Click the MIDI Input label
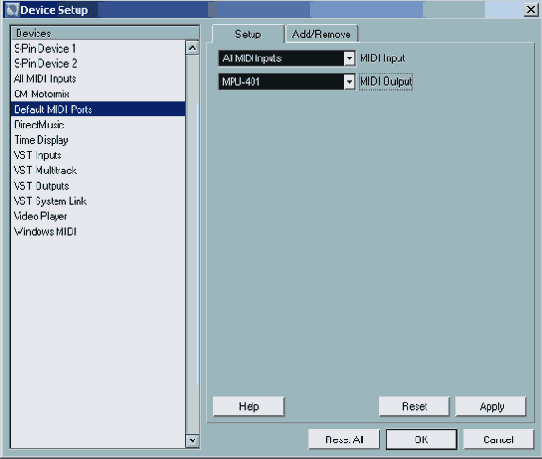 point(383,58)
